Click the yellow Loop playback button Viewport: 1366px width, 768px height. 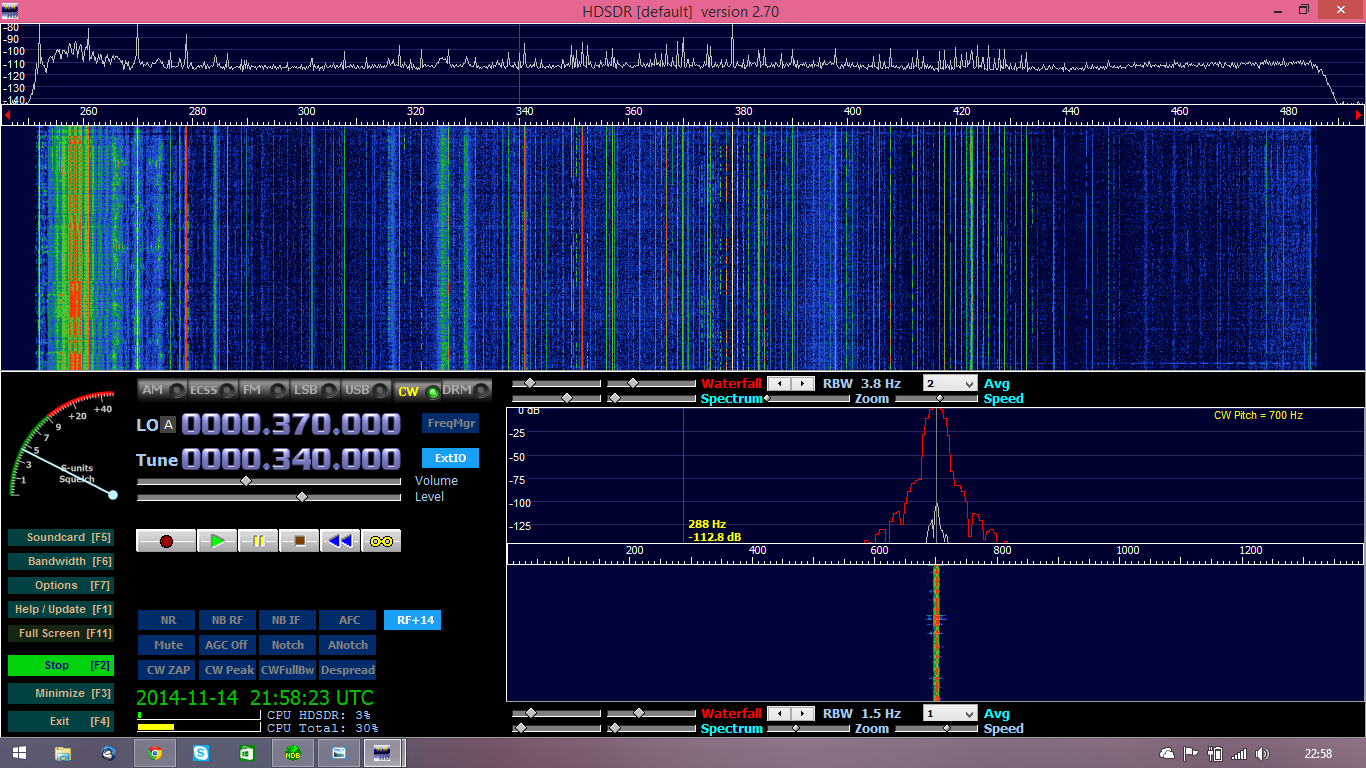(381, 541)
